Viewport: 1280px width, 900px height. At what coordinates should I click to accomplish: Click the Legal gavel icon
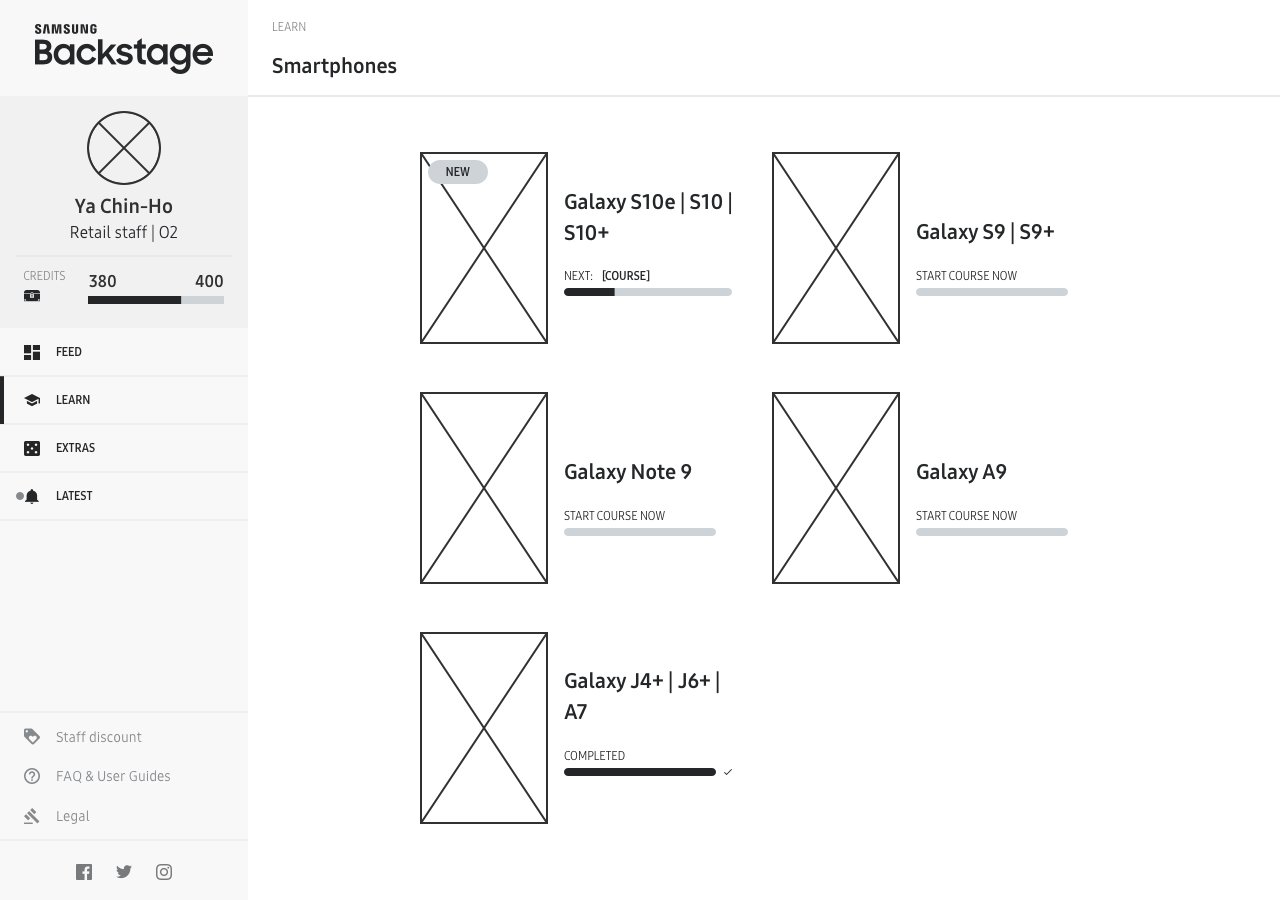click(x=32, y=816)
